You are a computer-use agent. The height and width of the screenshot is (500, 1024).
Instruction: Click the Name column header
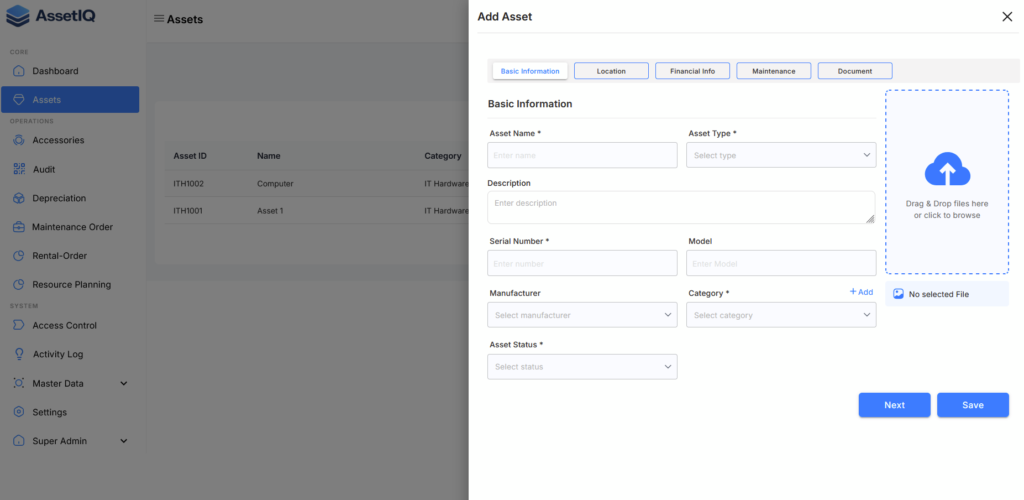pos(268,156)
